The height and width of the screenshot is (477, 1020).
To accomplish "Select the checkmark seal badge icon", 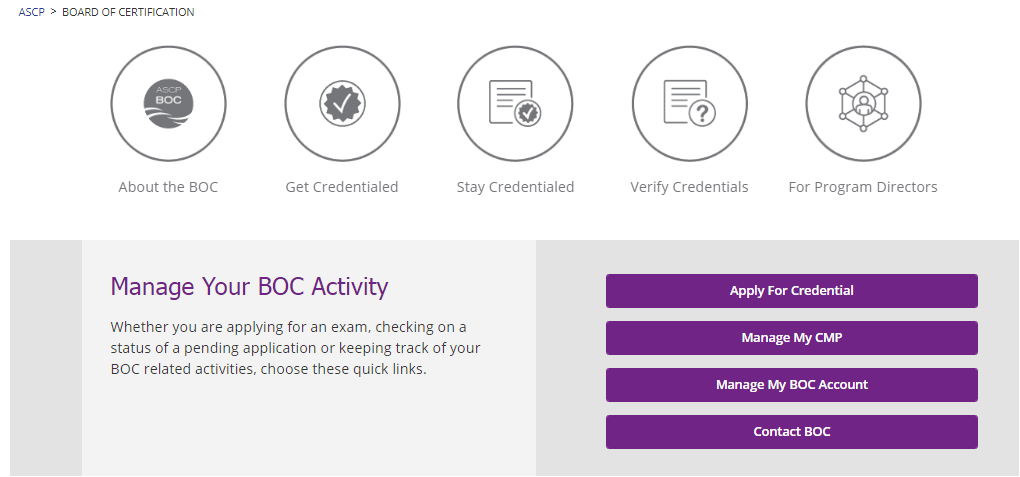I will 342,103.
